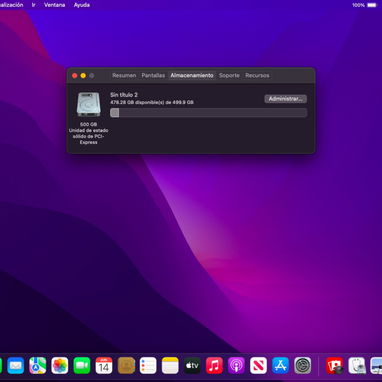Click the battery icon in menu bar

372,5
